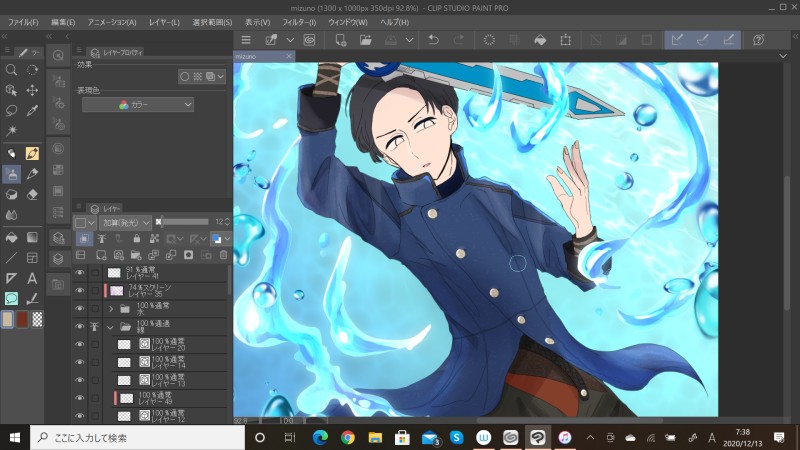Toggle the Lock layer padlock button
Screen dimensions: 800x450
[x=136, y=238]
